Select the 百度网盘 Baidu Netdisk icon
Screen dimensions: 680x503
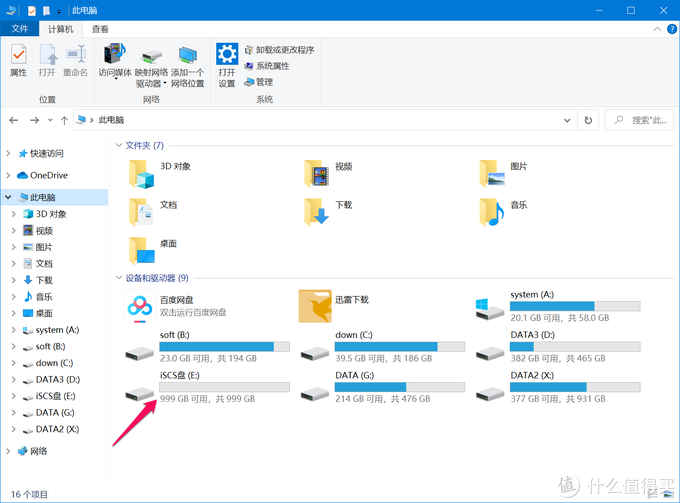140,307
